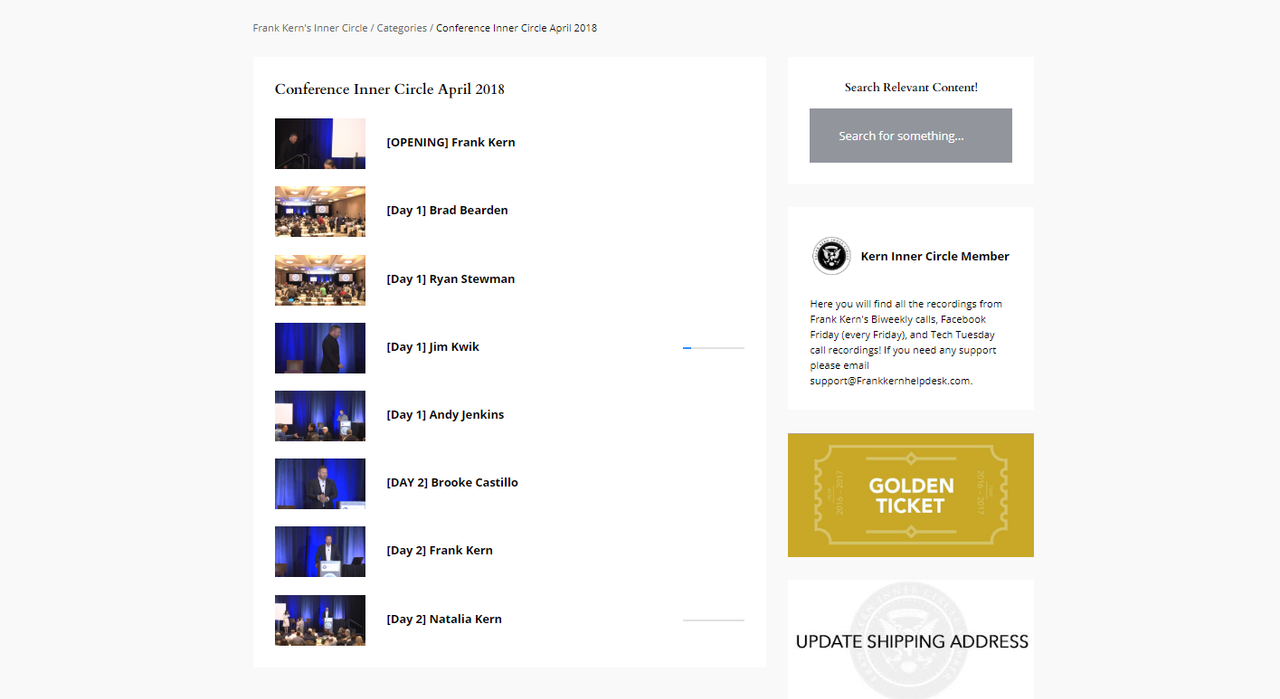Select the Conference Inner Circle April 2018 breadcrumb
This screenshot has height=699, width=1280.
click(516, 28)
